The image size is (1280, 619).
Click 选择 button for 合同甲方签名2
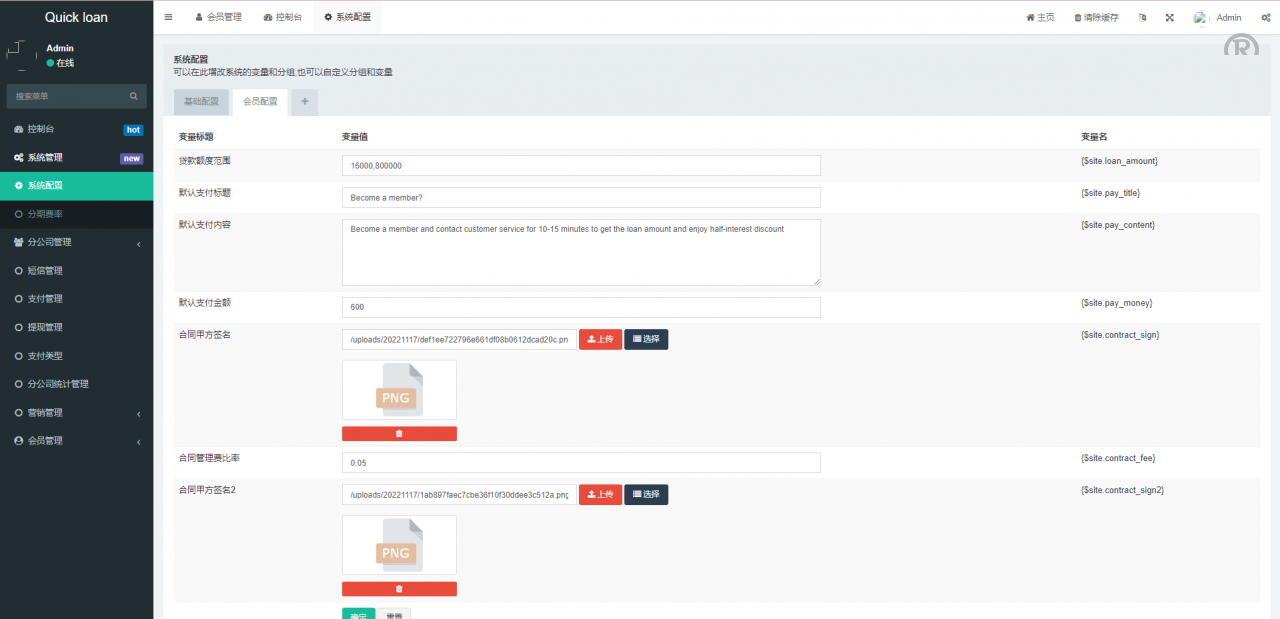tap(646, 494)
